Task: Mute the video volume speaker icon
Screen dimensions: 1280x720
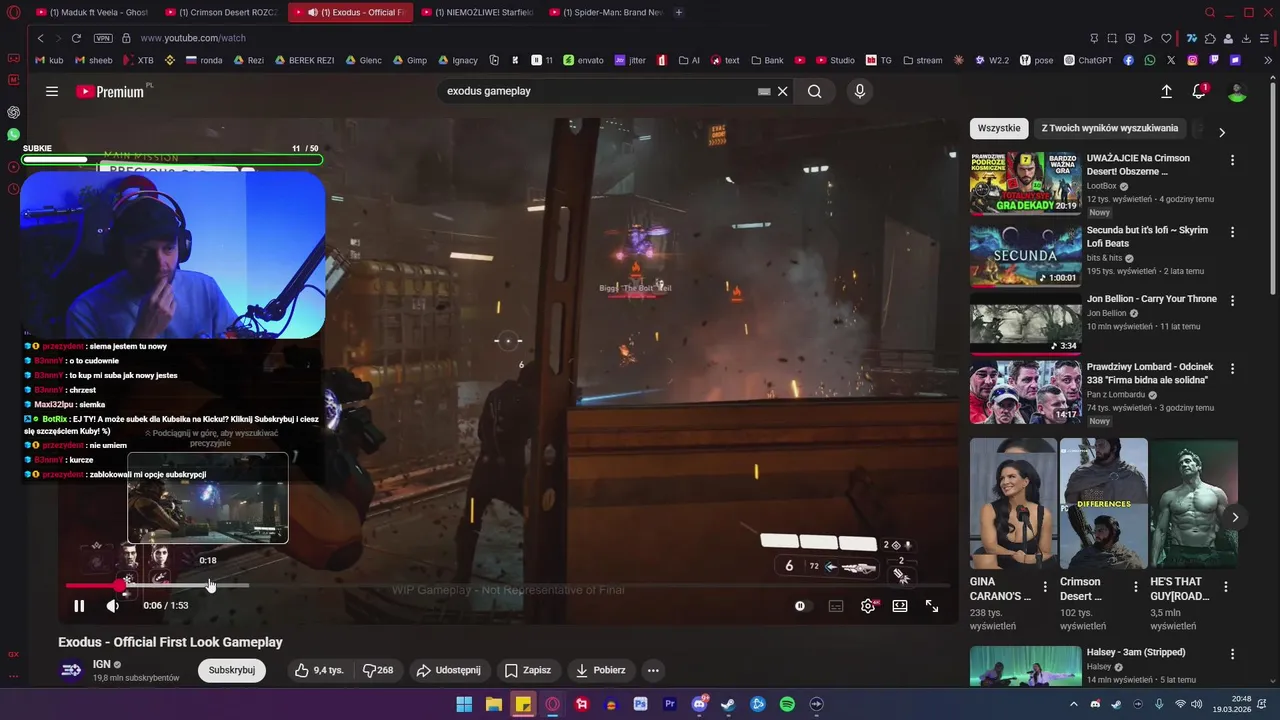Action: (x=112, y=606)
